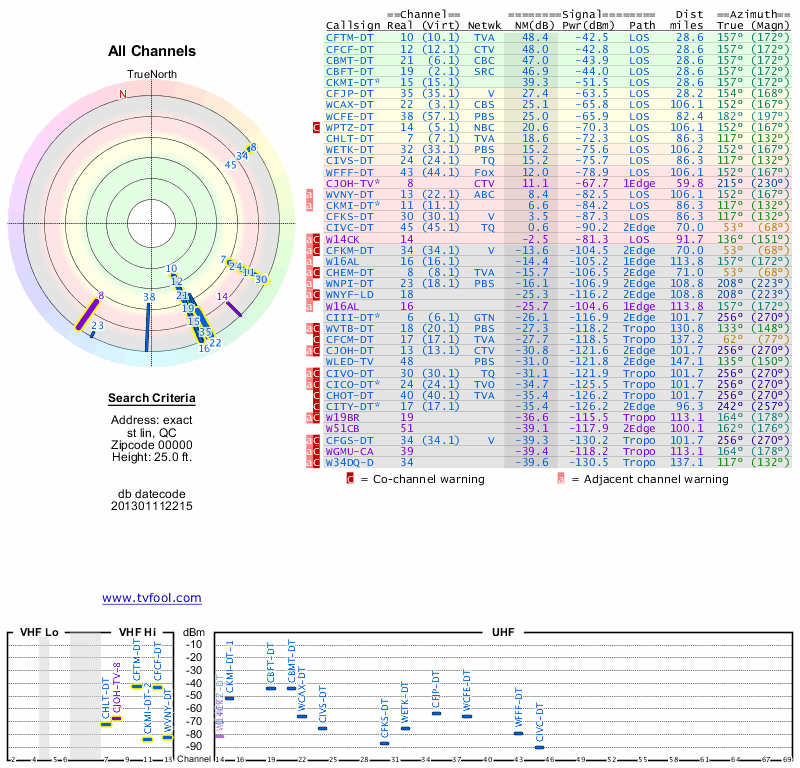Click the red co-channel warning legend icon

[350, 479]
